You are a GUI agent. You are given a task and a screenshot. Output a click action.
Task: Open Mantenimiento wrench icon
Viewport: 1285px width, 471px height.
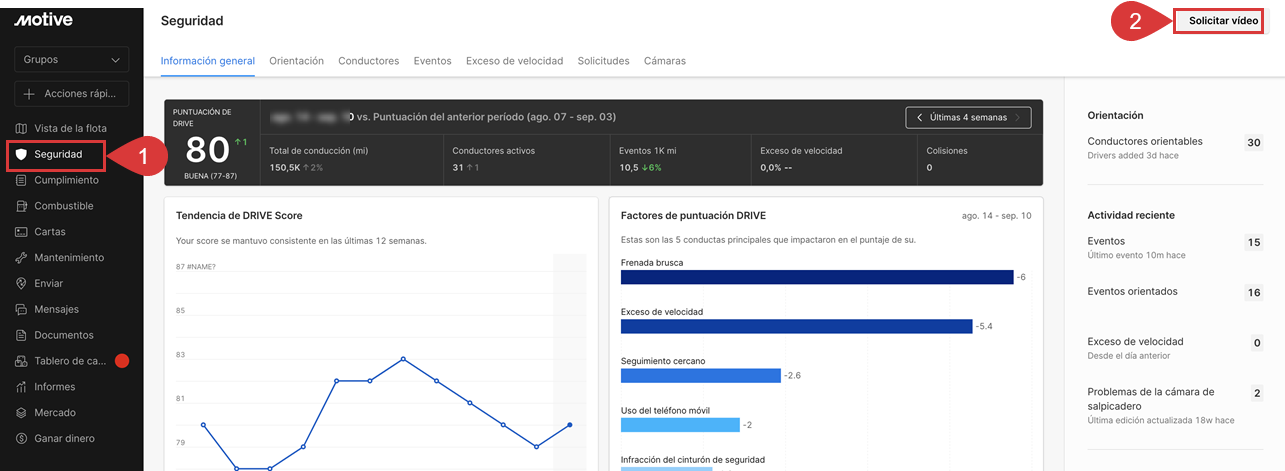tap(21, 258)
